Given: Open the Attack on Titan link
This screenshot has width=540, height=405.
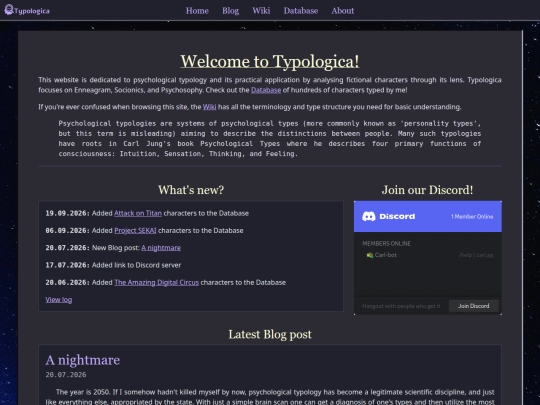Looking at the screenshot, I should (x=138, y=213).
